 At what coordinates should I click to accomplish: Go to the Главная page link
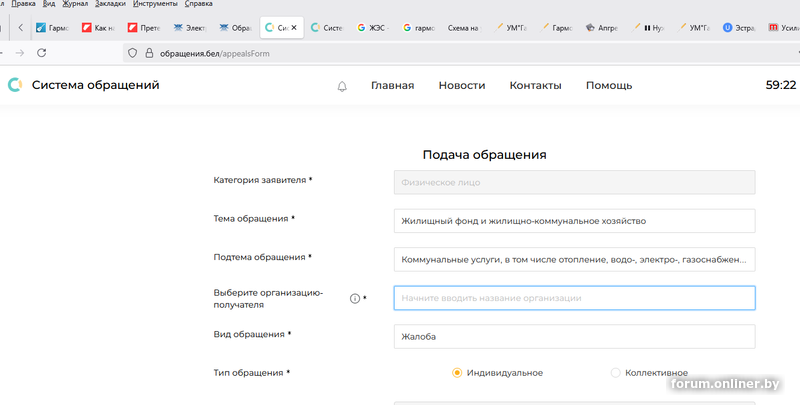[x=392, y=86]
